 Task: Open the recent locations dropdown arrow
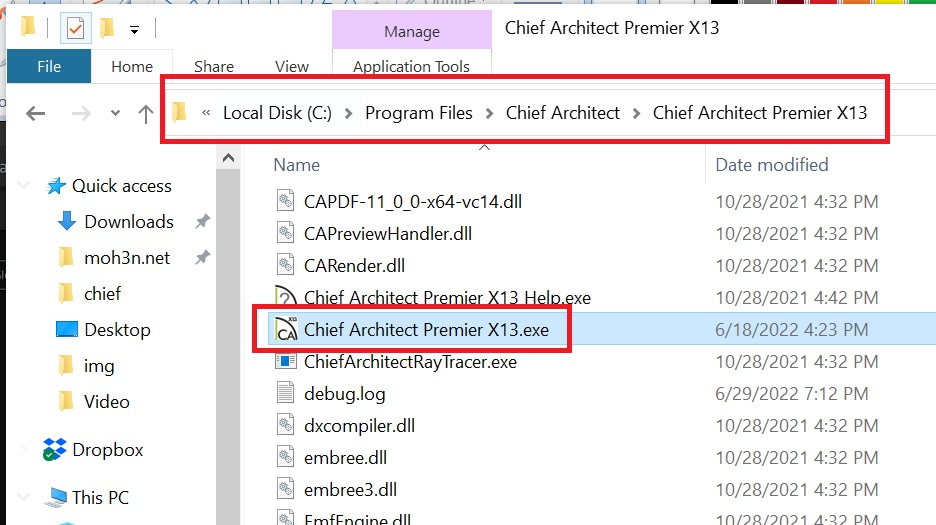116,114
